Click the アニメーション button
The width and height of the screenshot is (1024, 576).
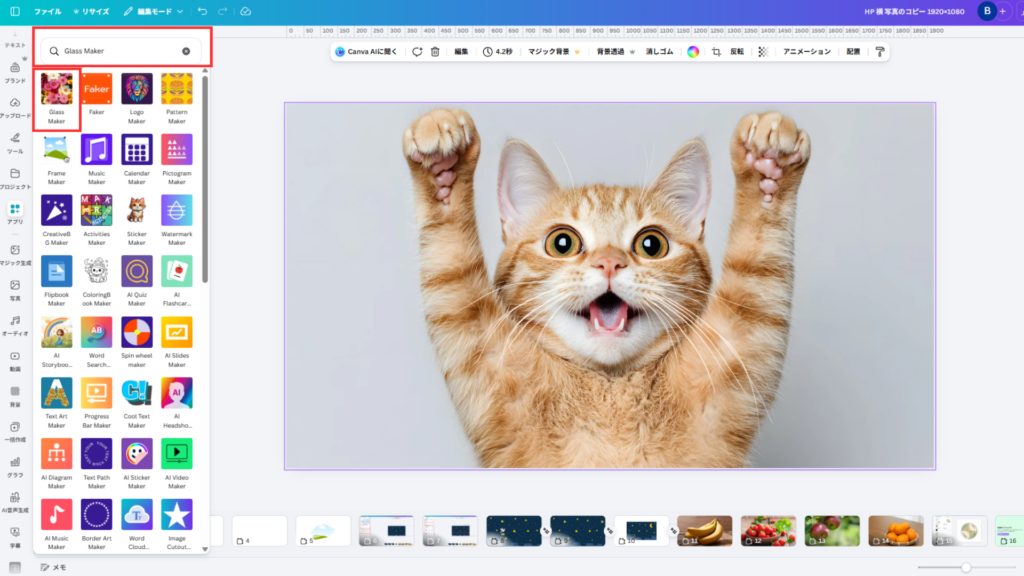(x=806, y=51)
